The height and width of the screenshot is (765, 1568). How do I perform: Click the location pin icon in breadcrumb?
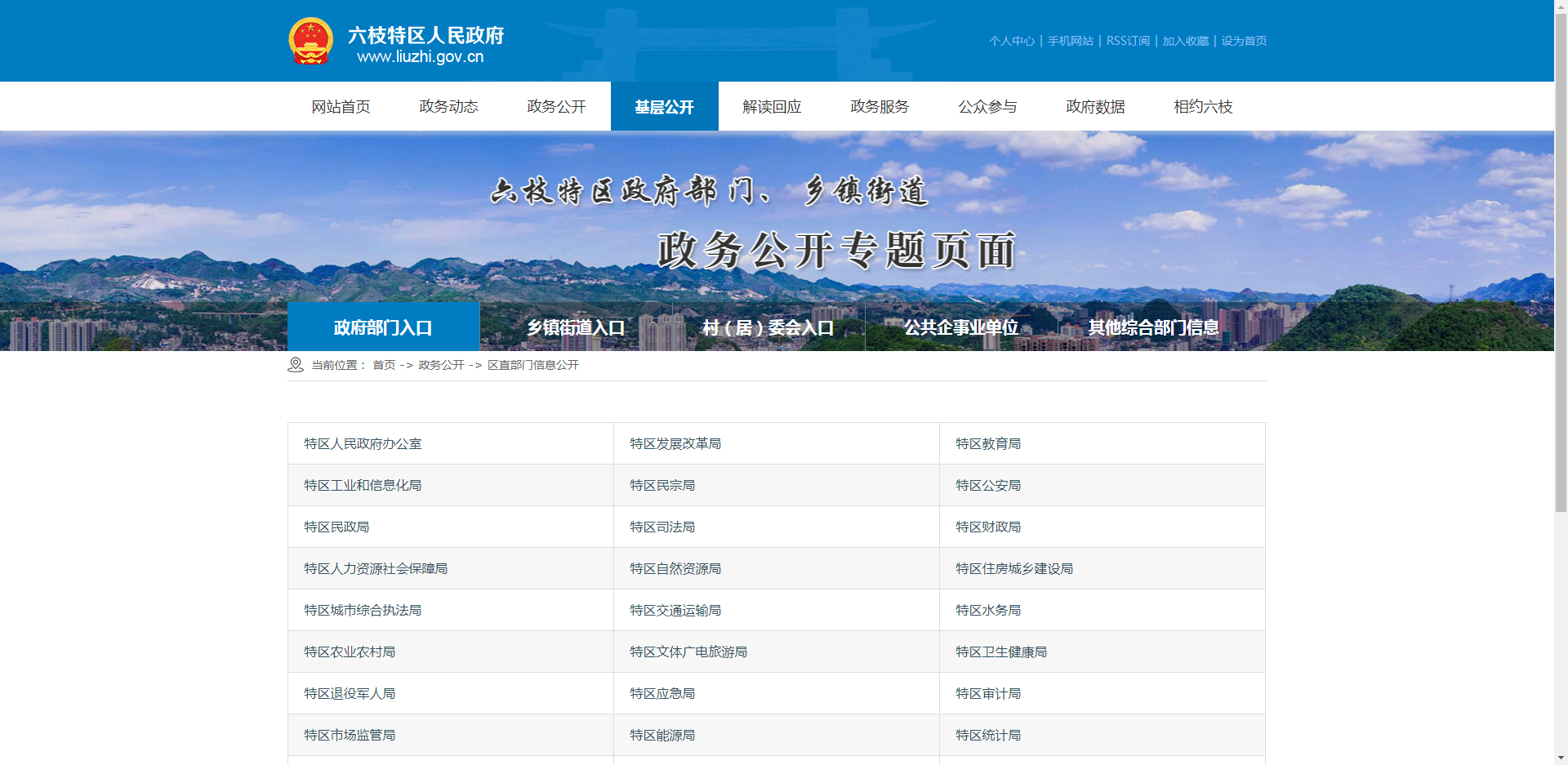[296, 365]
